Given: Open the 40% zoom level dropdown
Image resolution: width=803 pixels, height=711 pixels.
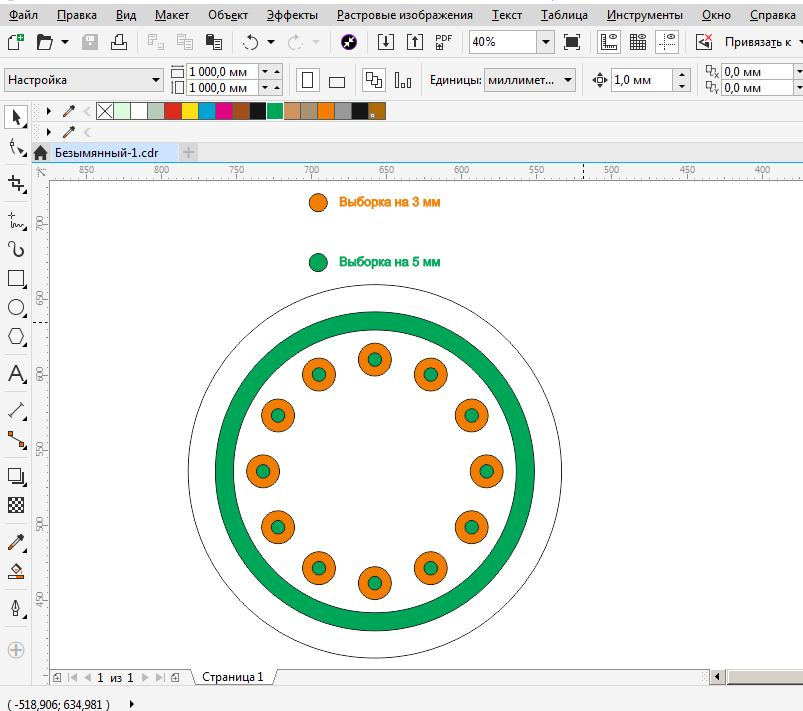Looking at the screenshot, I should (x=545, y=42).
